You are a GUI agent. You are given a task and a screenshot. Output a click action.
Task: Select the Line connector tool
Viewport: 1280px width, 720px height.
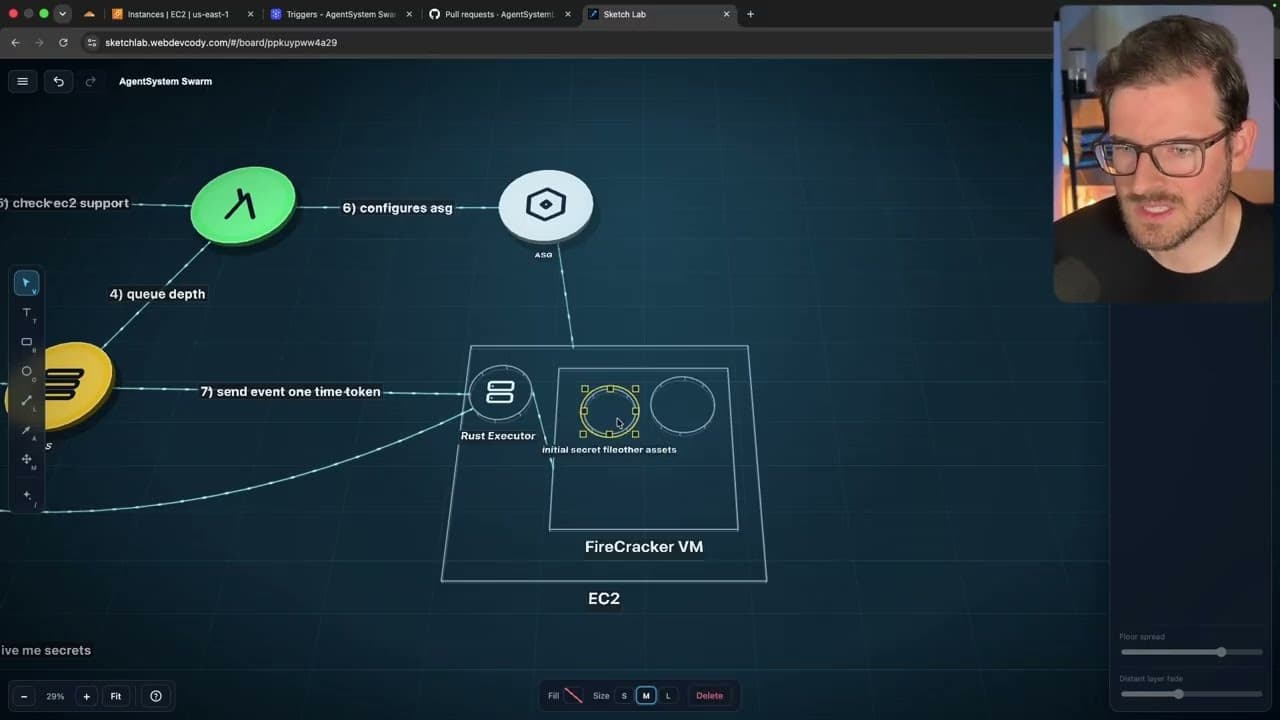coord(27,401)
